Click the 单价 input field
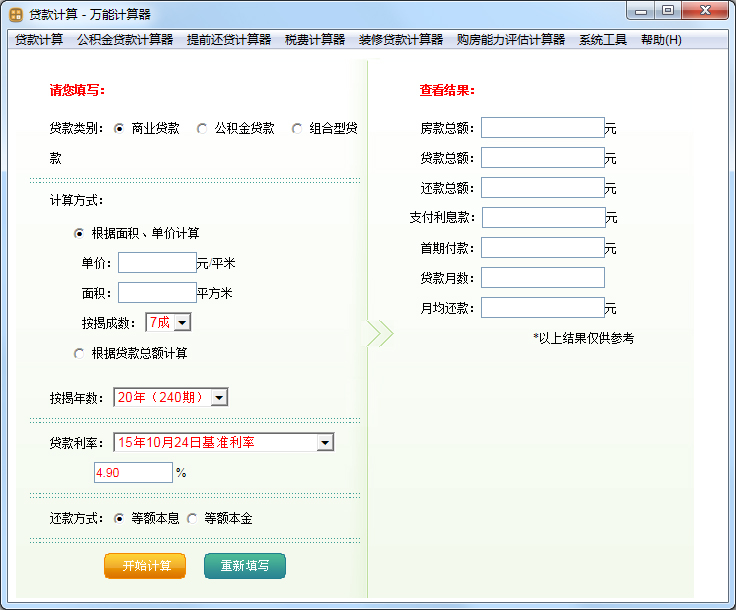Image resolution: width=736 pixels, height=610 pixels. (x=157, y=263)
